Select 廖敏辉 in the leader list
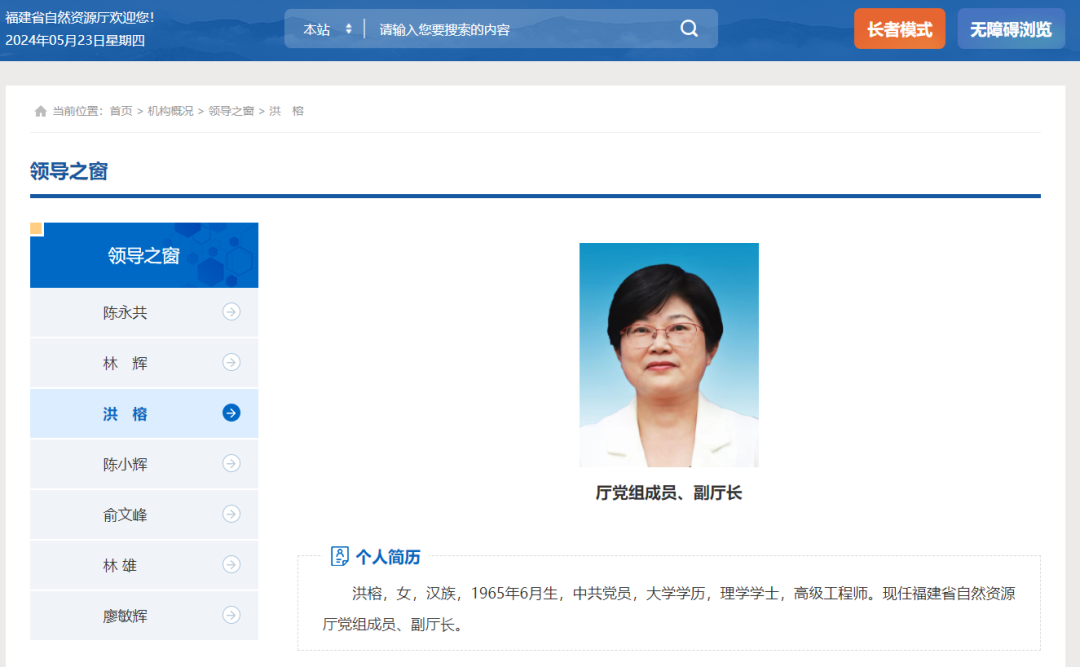 [144, 615]
